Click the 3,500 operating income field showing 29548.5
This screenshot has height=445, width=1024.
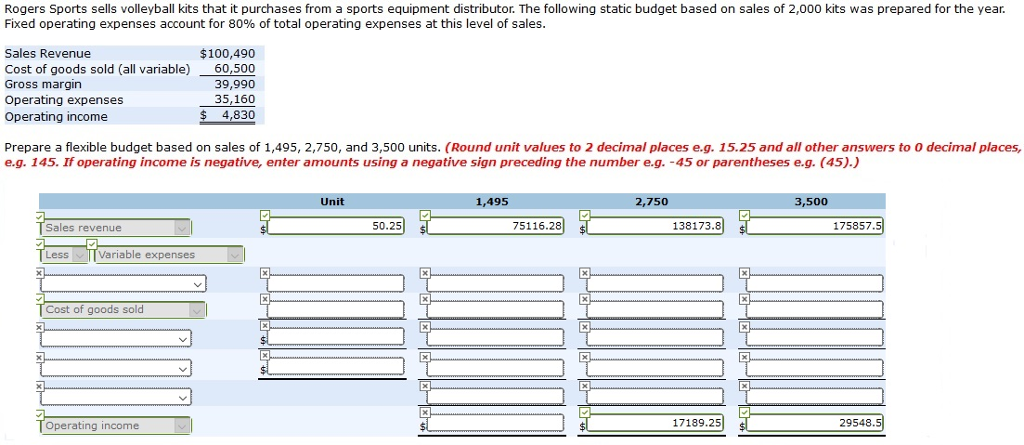pyautogui.click(x=814, y=423)
